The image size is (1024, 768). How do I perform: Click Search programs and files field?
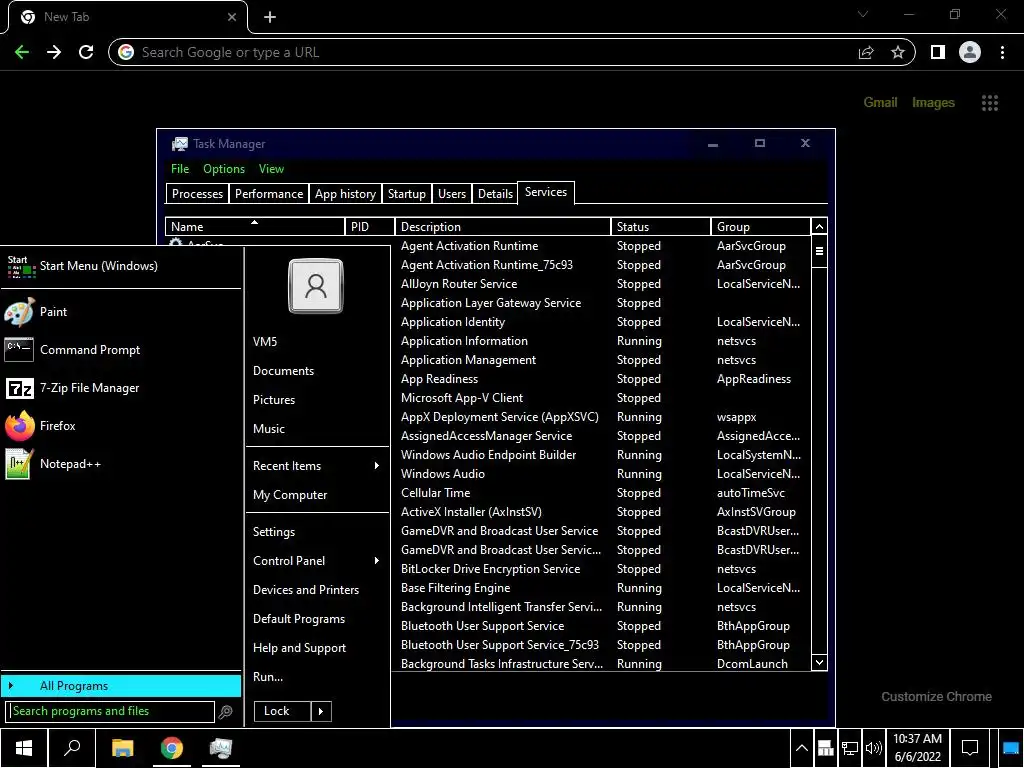[x=110, y=711]
